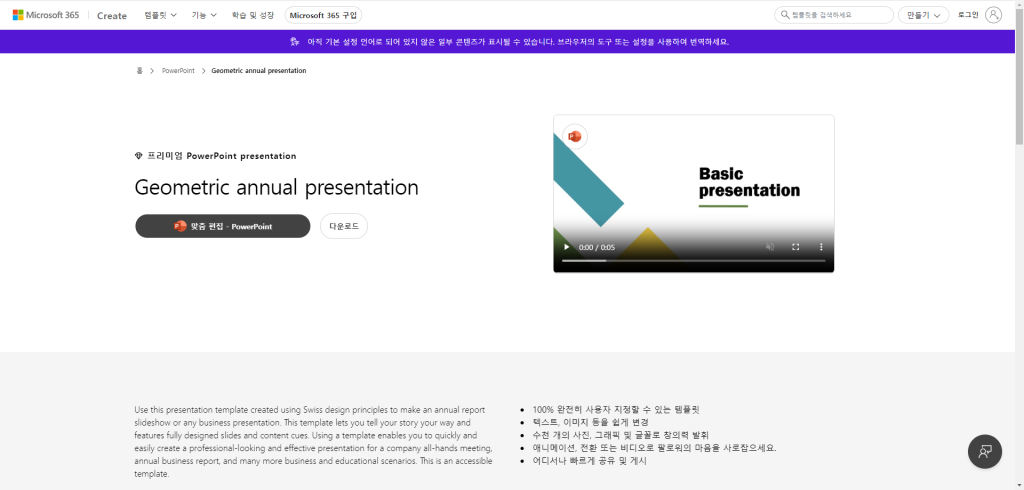The width and height of the screenshot is (1024, 490).
Task: Click the 어디서나 빠르게 공유 및 게시 bullet
Action: pyautogui.click(x=590, y=461)
